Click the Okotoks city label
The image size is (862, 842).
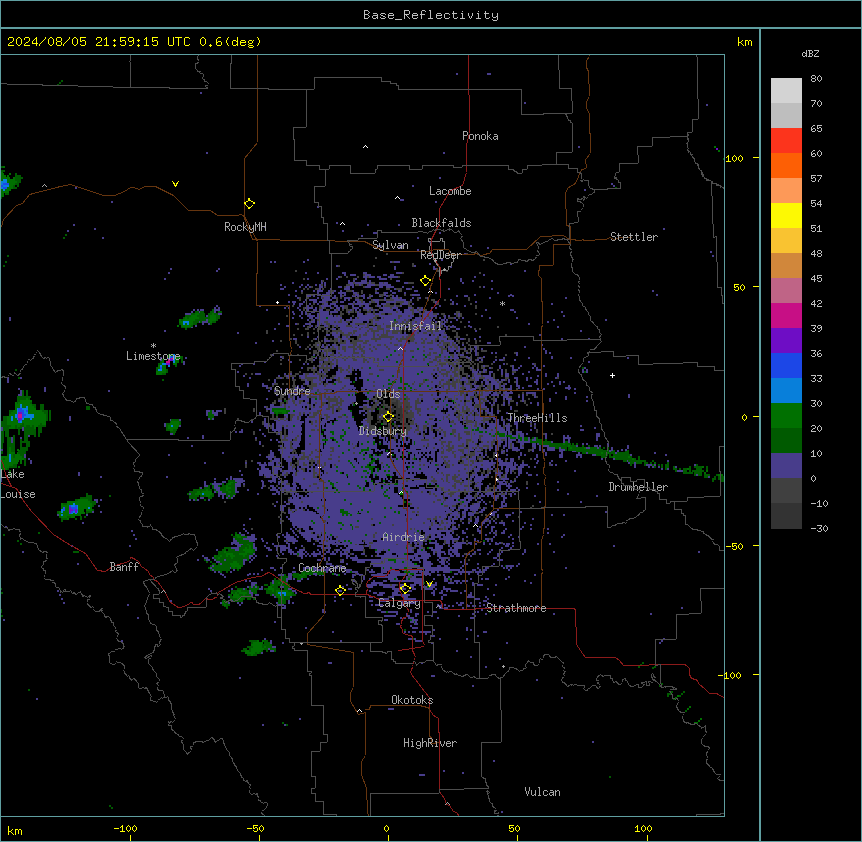tap(412, 700)
